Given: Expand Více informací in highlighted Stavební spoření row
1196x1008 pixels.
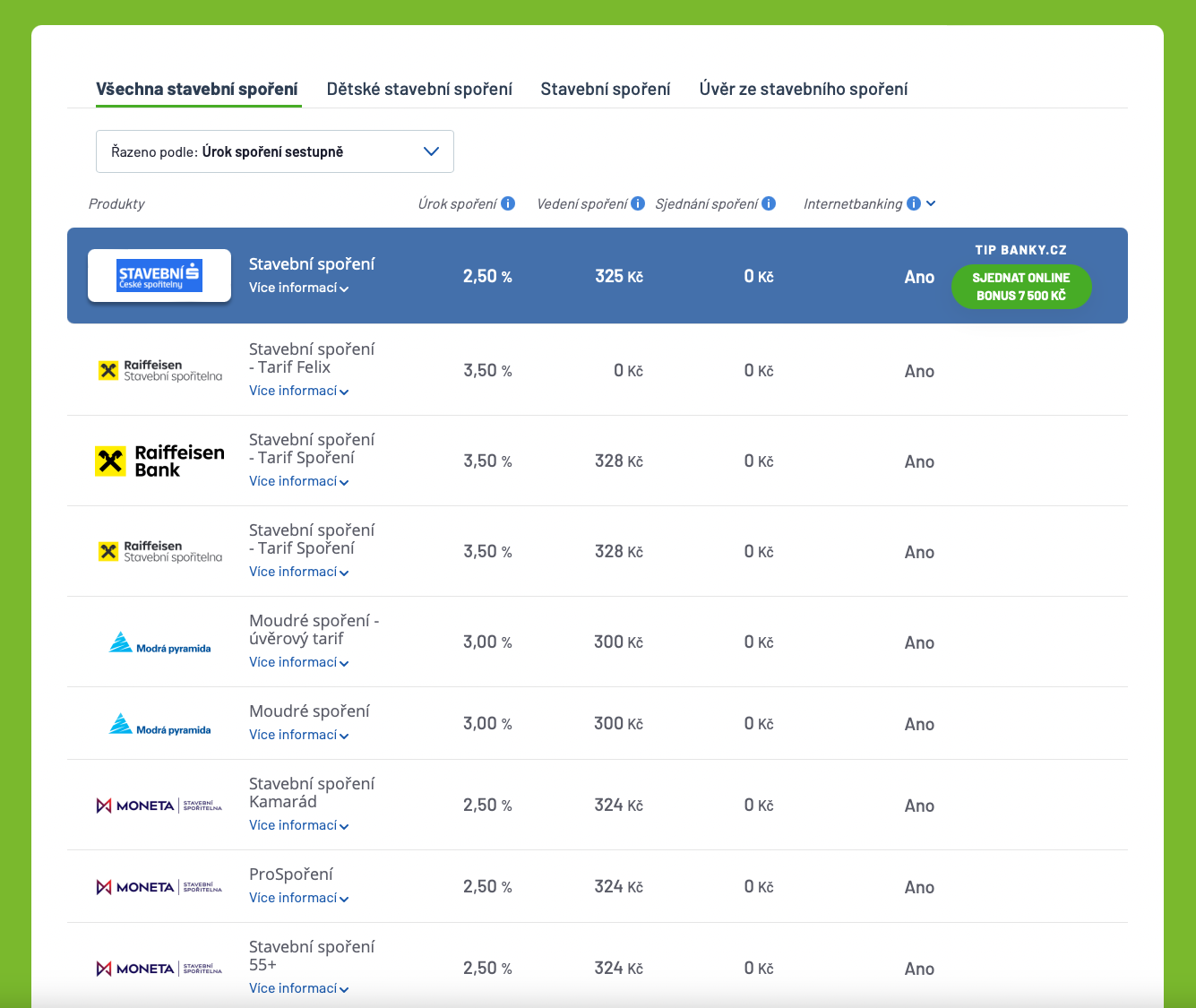Looking at the screenshot, I should [298, 288].
